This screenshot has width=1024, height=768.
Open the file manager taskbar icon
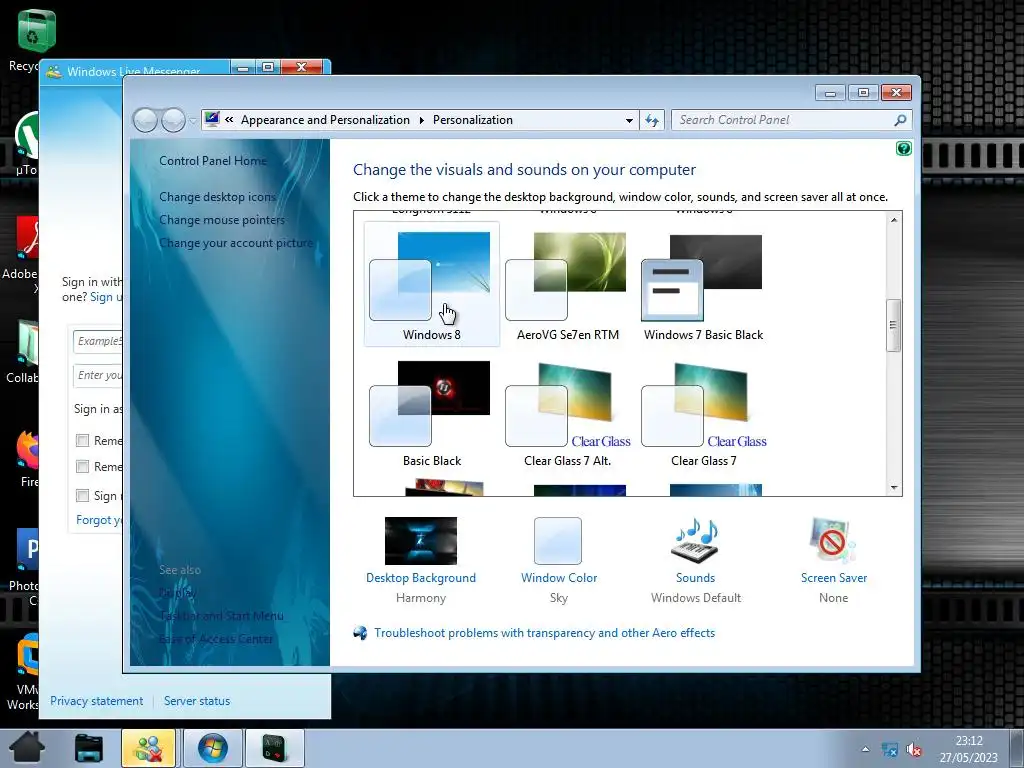[88, 748]
